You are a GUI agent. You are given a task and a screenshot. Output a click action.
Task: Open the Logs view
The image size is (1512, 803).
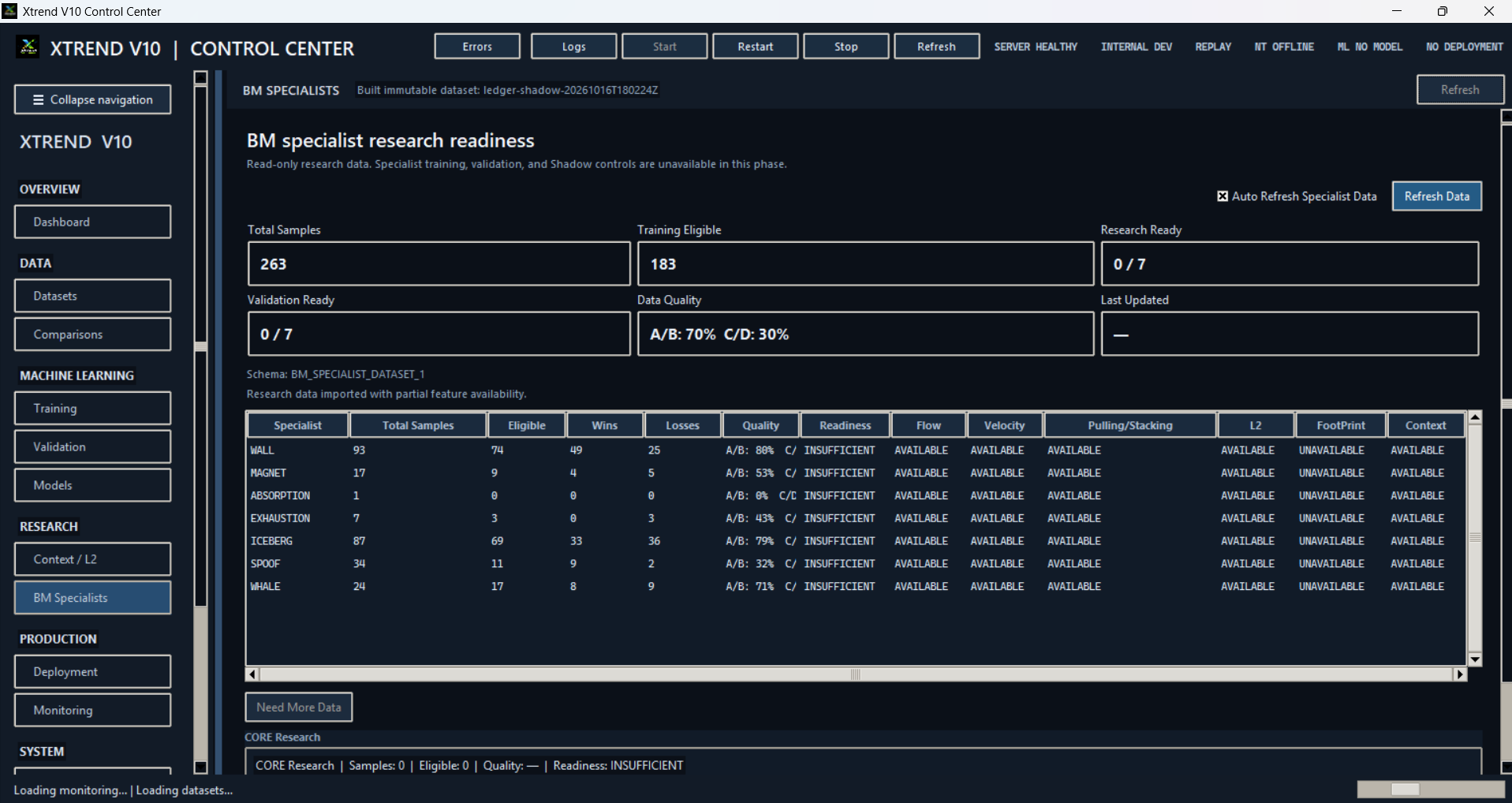coord(573,47)
